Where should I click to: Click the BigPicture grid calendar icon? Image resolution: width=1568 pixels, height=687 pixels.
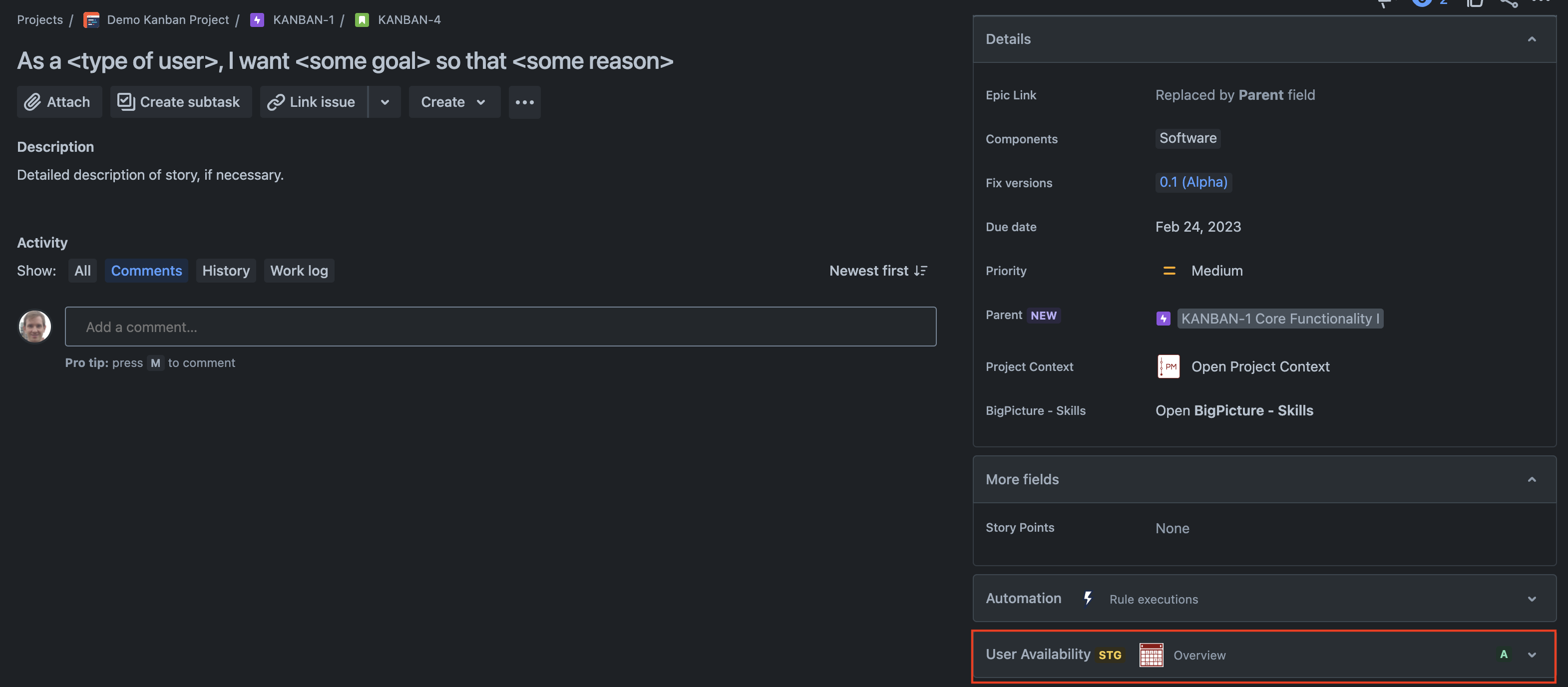tap(1151, 654)
